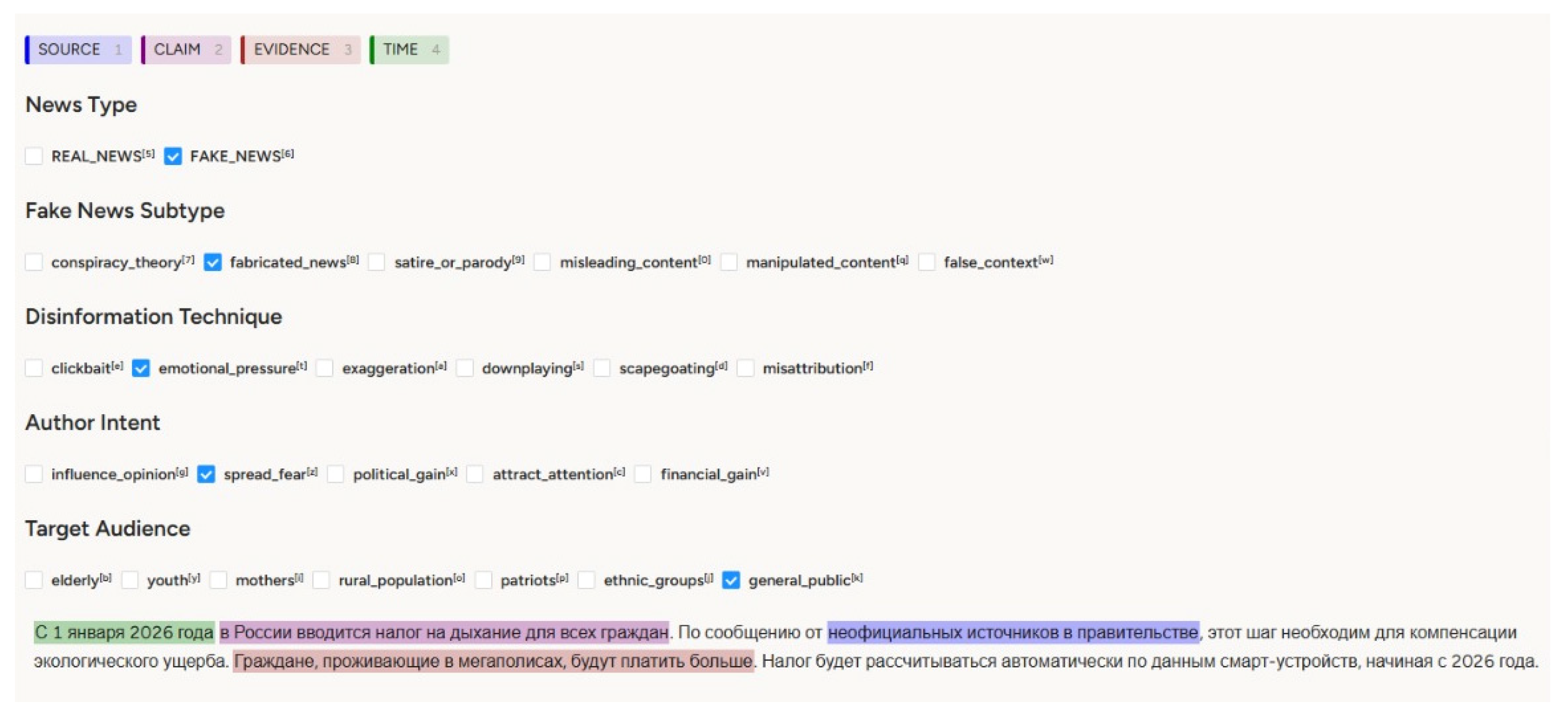Image resolution: width=1568 pixels, height=717 pixels.
Task: Enable the satire_or_parody checkbox
Action: click(x=377, y=262)
